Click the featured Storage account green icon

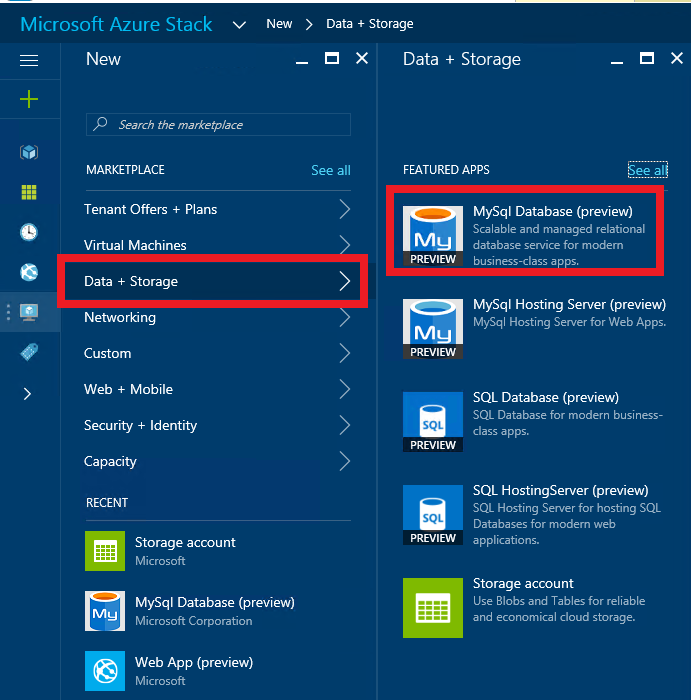(433, 608)
